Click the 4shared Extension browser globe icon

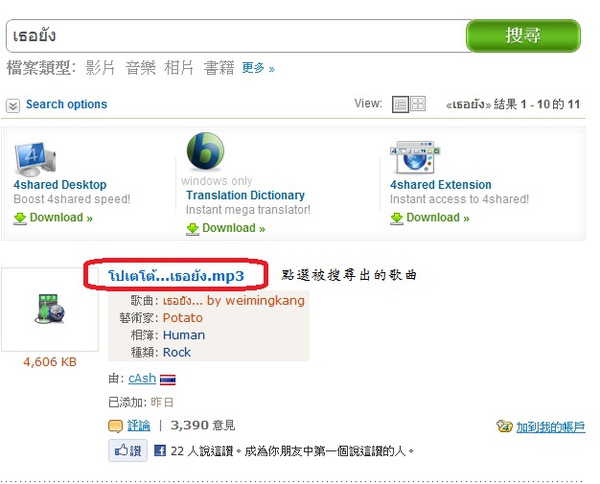coord(415,158)
